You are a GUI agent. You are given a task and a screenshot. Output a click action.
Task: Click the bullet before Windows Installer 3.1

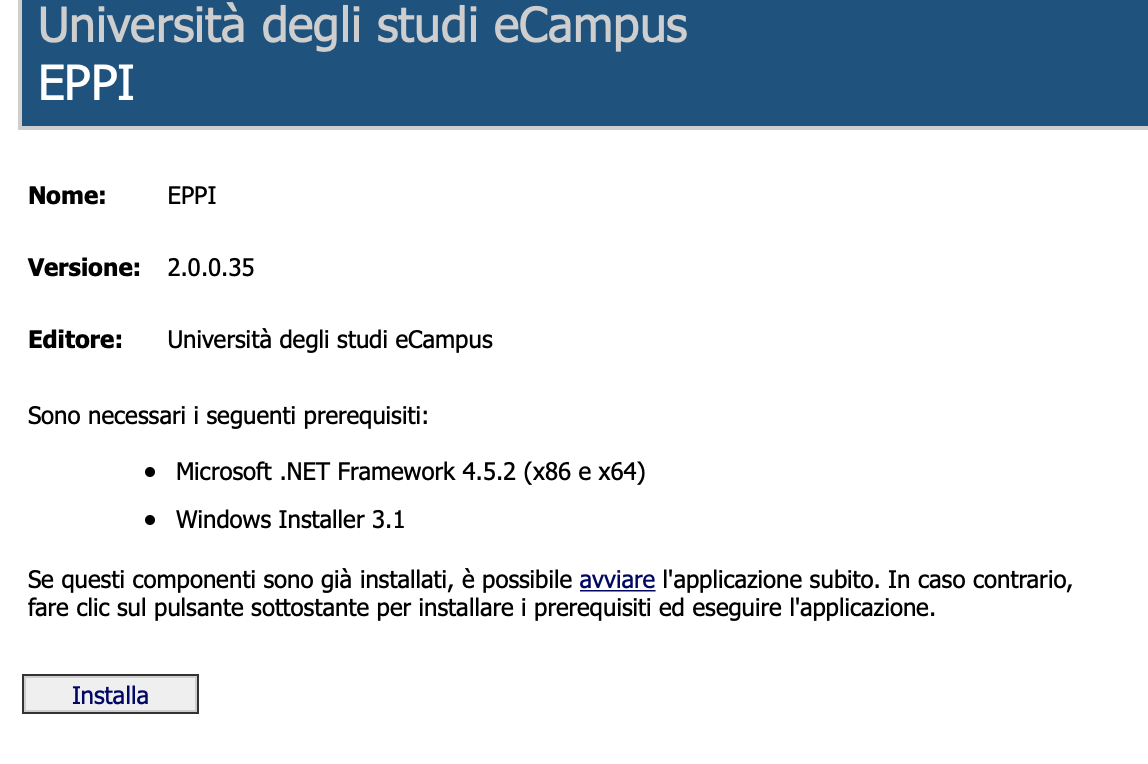click(151, 520)
